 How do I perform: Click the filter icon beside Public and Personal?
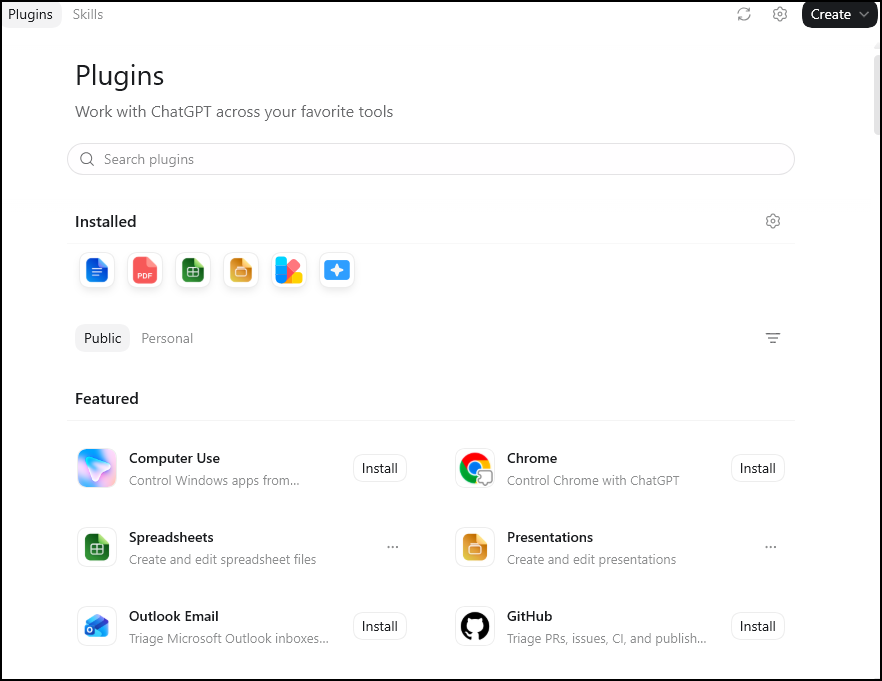point(773,338)
